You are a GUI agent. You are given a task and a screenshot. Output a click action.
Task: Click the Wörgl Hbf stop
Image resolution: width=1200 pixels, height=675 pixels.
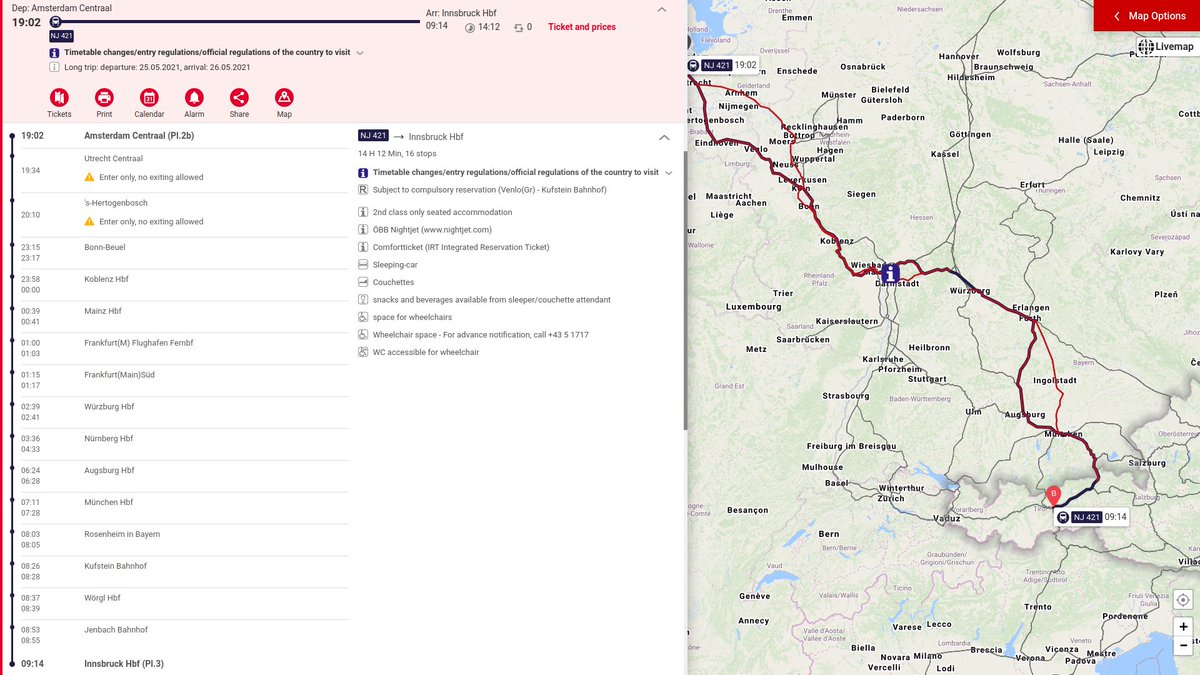click(x=103, y=598)
